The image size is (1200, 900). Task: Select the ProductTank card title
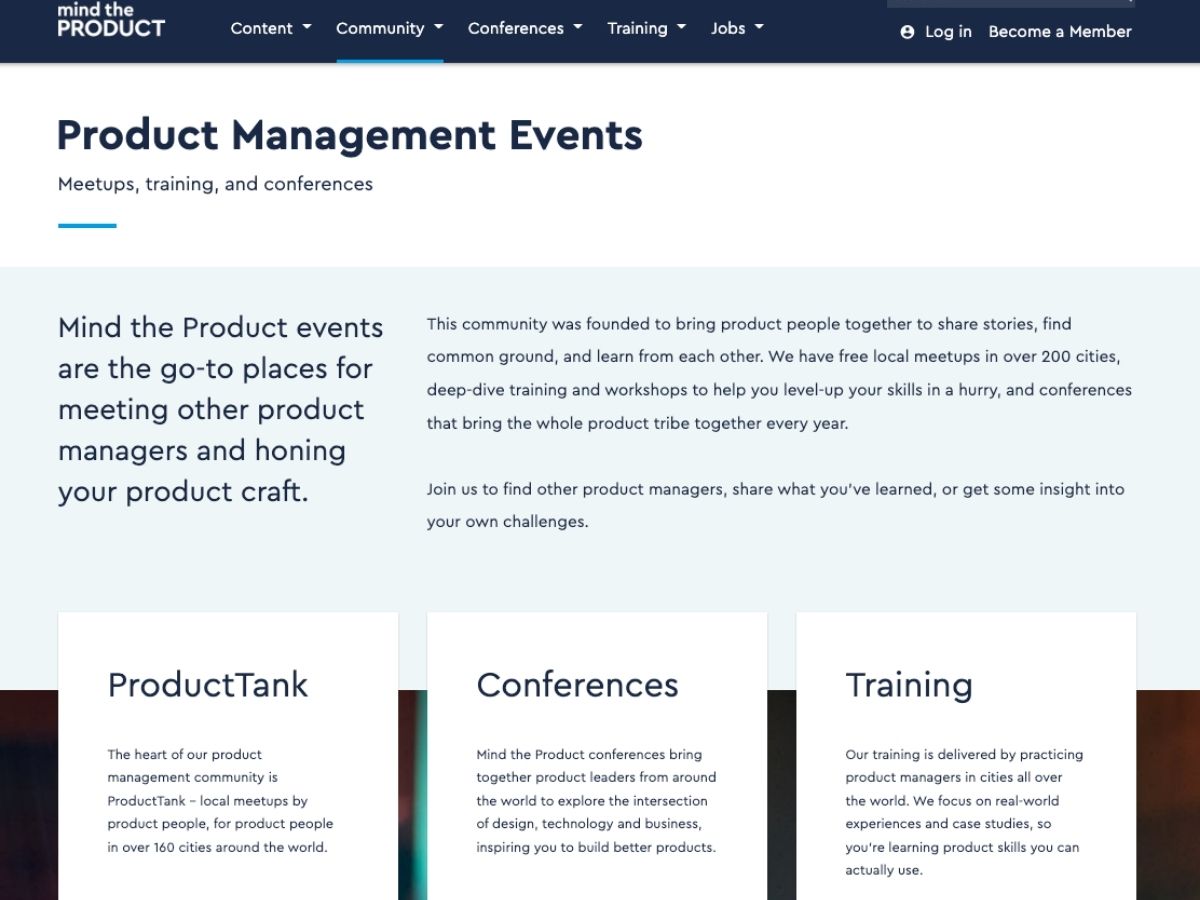pos(208,685)
